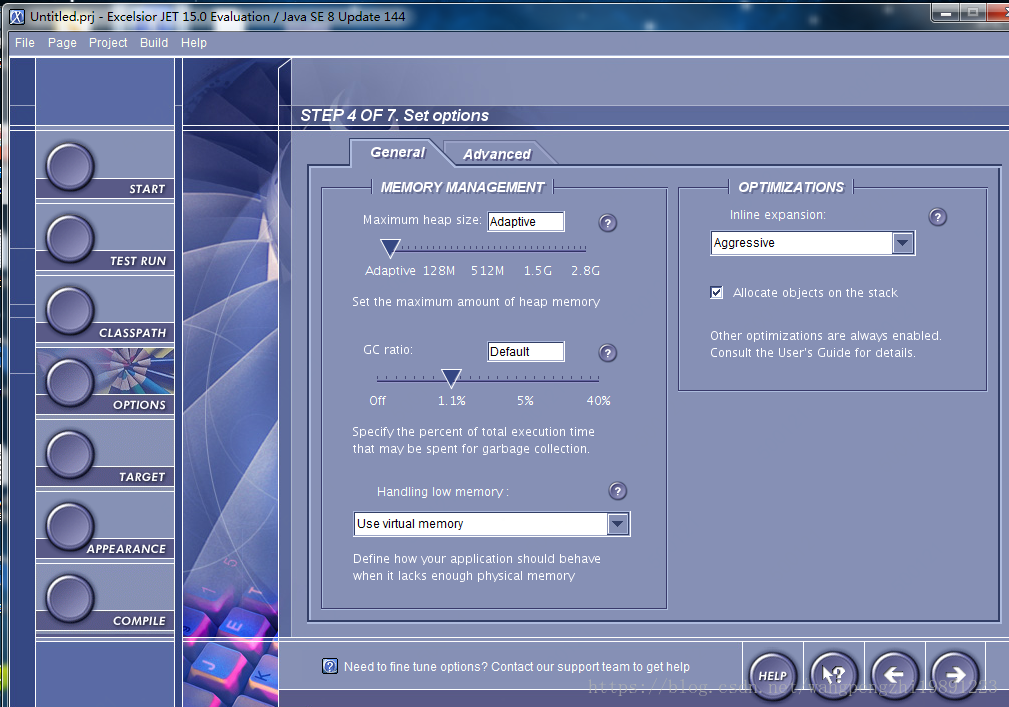Proceed with the right arrow button

click(x=955, y=675)
